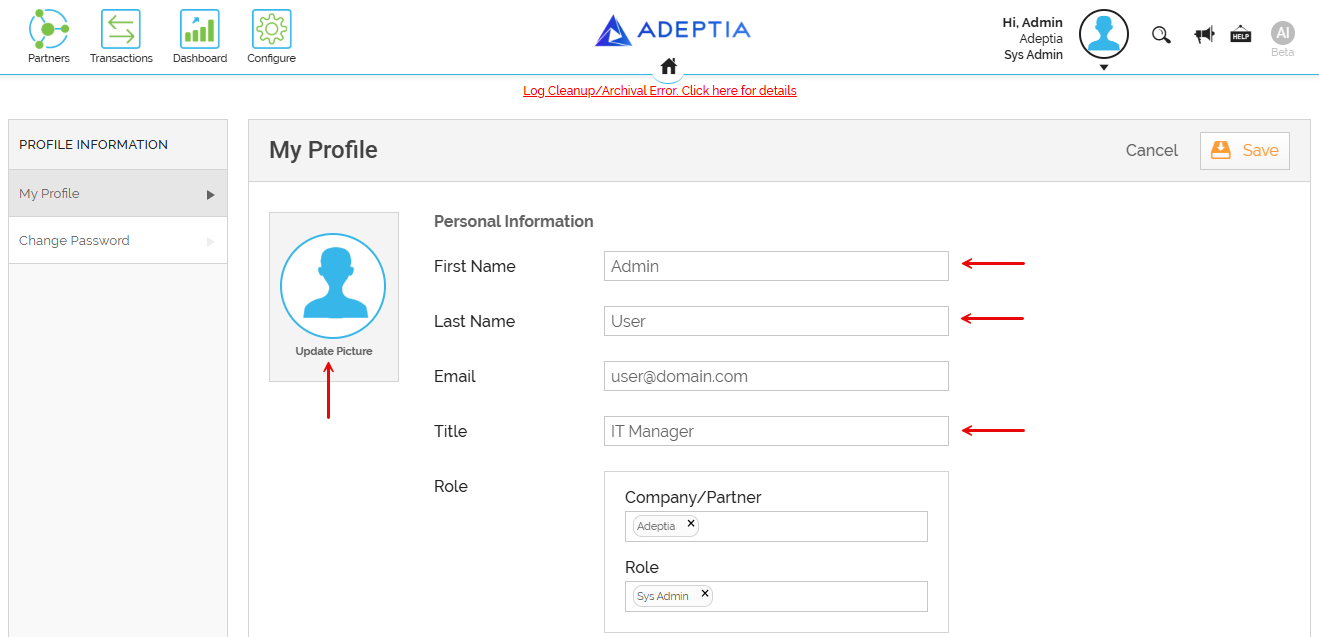The image size is (1319, 637).
Task: Click the Title field
Action: pos(776,431)
